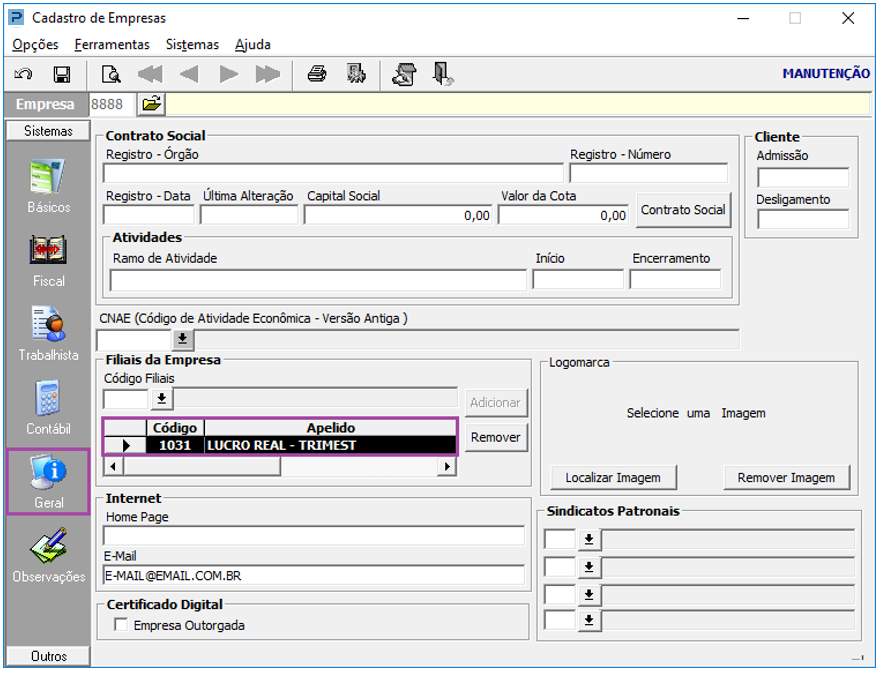
Task: Click the Apelido column header
Action: 330,428
